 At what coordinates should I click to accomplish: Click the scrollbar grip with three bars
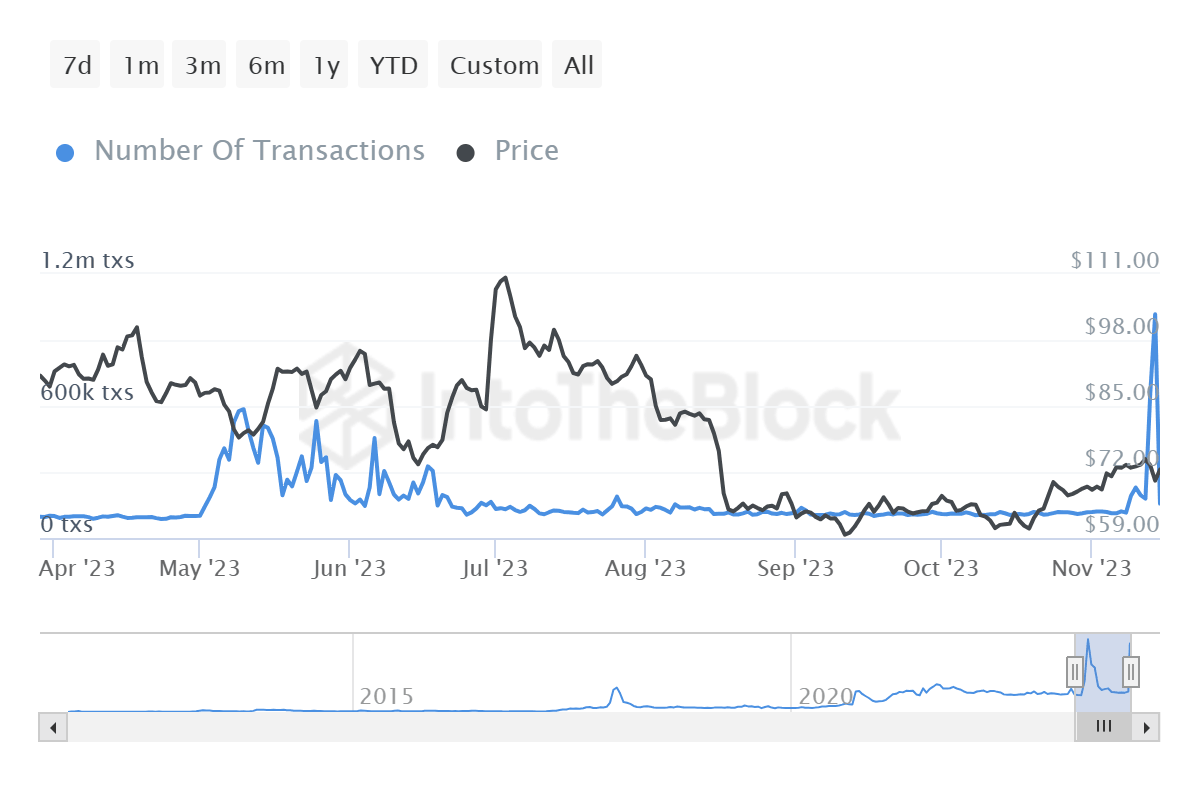1103,727
